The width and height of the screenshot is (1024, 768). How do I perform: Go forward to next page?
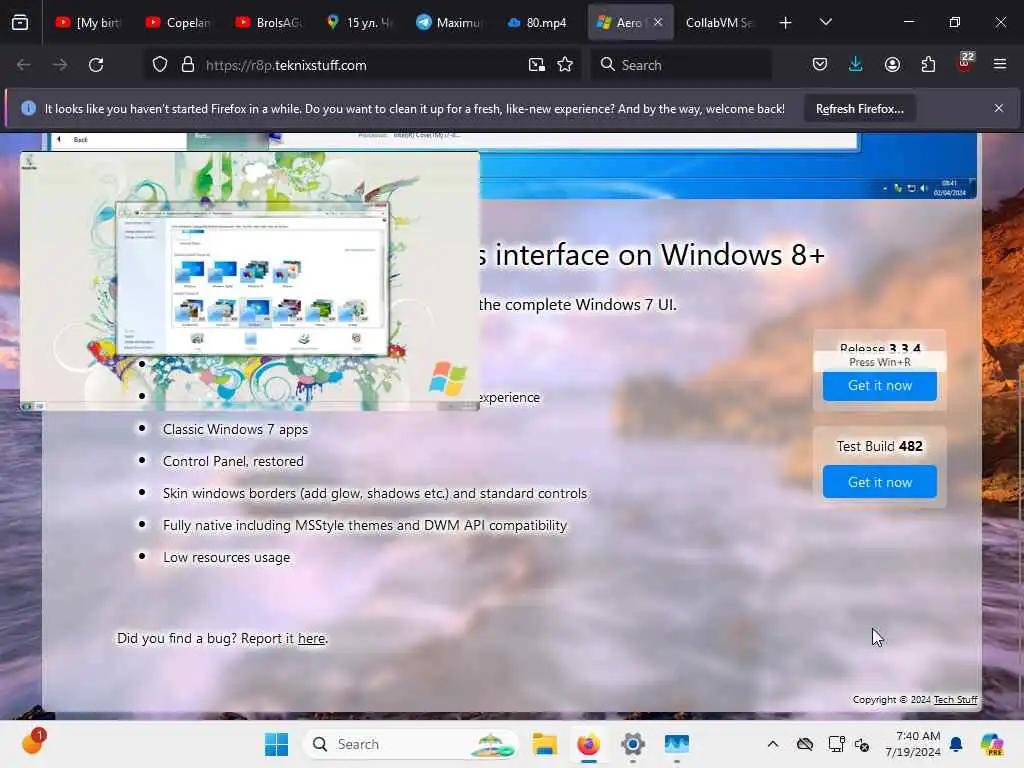point(60,65)
